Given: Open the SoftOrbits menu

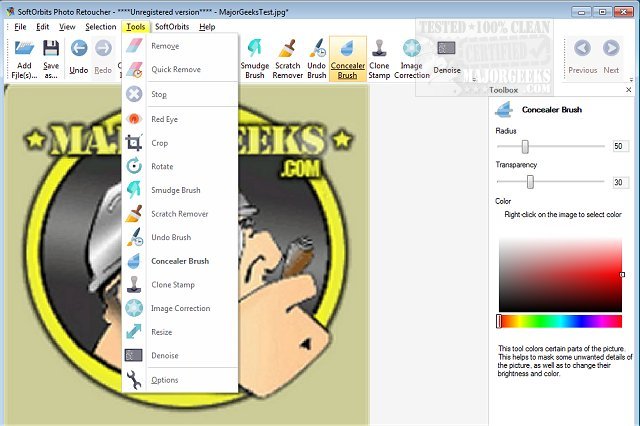Looking at the screenshot, I should tap(172, 27).
